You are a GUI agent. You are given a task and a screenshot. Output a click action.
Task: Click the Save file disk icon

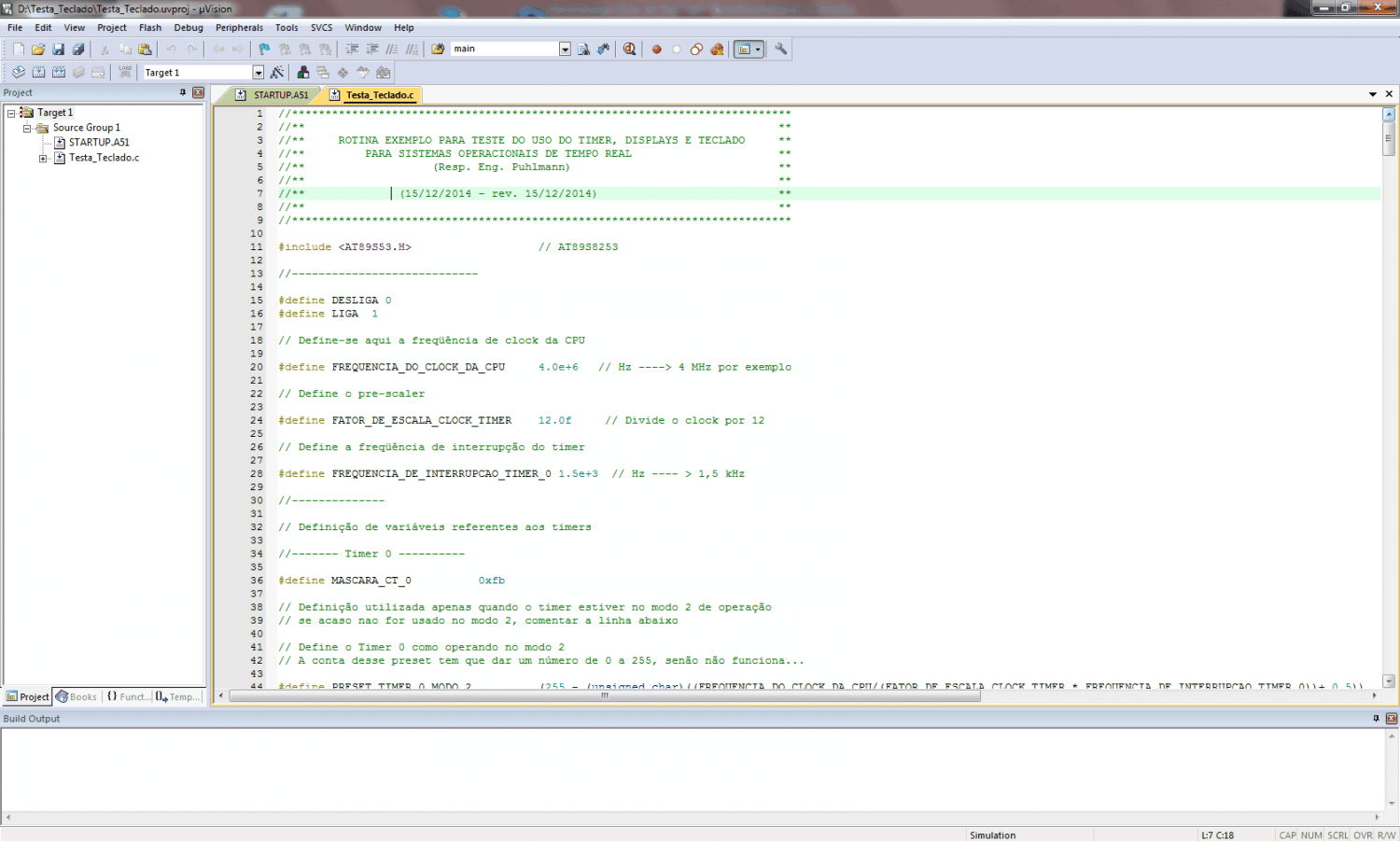pyautogui.click(x=58, y=49)
